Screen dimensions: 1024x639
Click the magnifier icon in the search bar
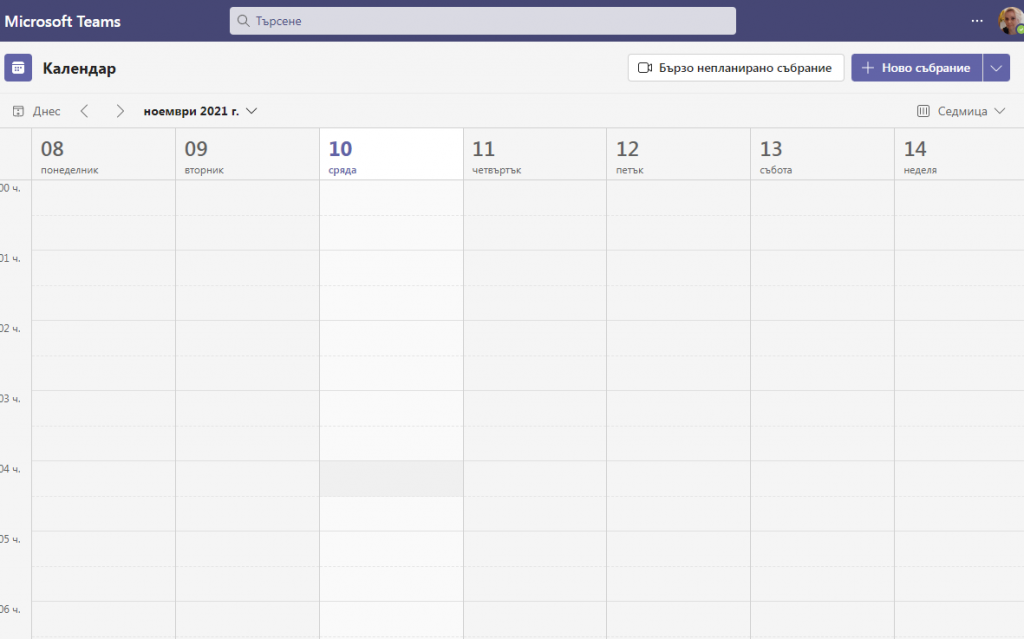point(243,21)
